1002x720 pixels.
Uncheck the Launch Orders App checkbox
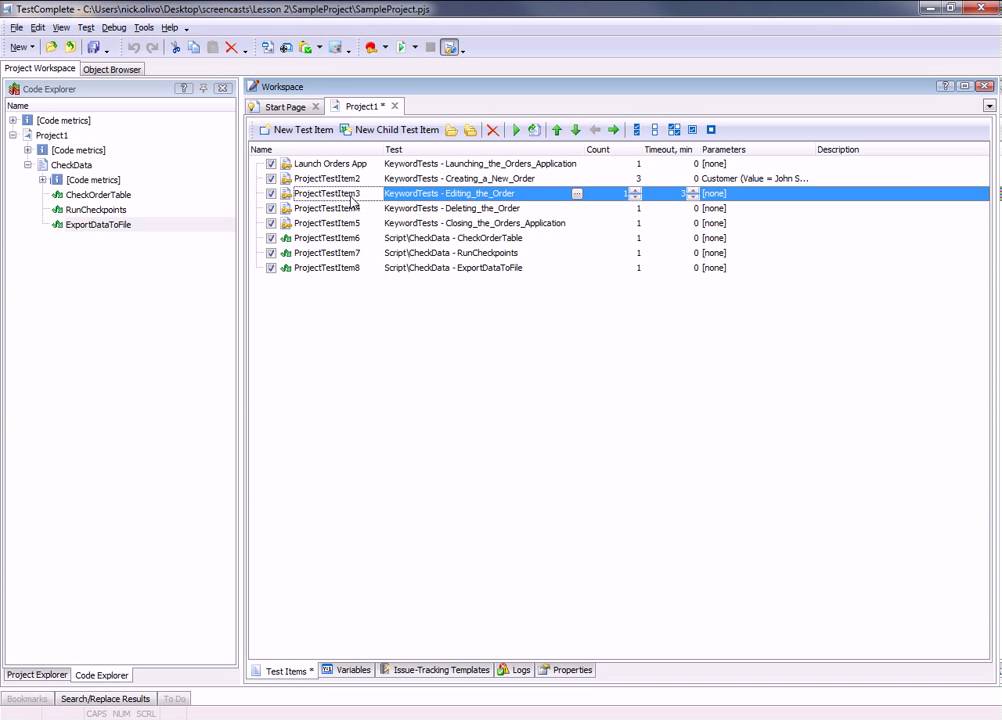[271, 164]
